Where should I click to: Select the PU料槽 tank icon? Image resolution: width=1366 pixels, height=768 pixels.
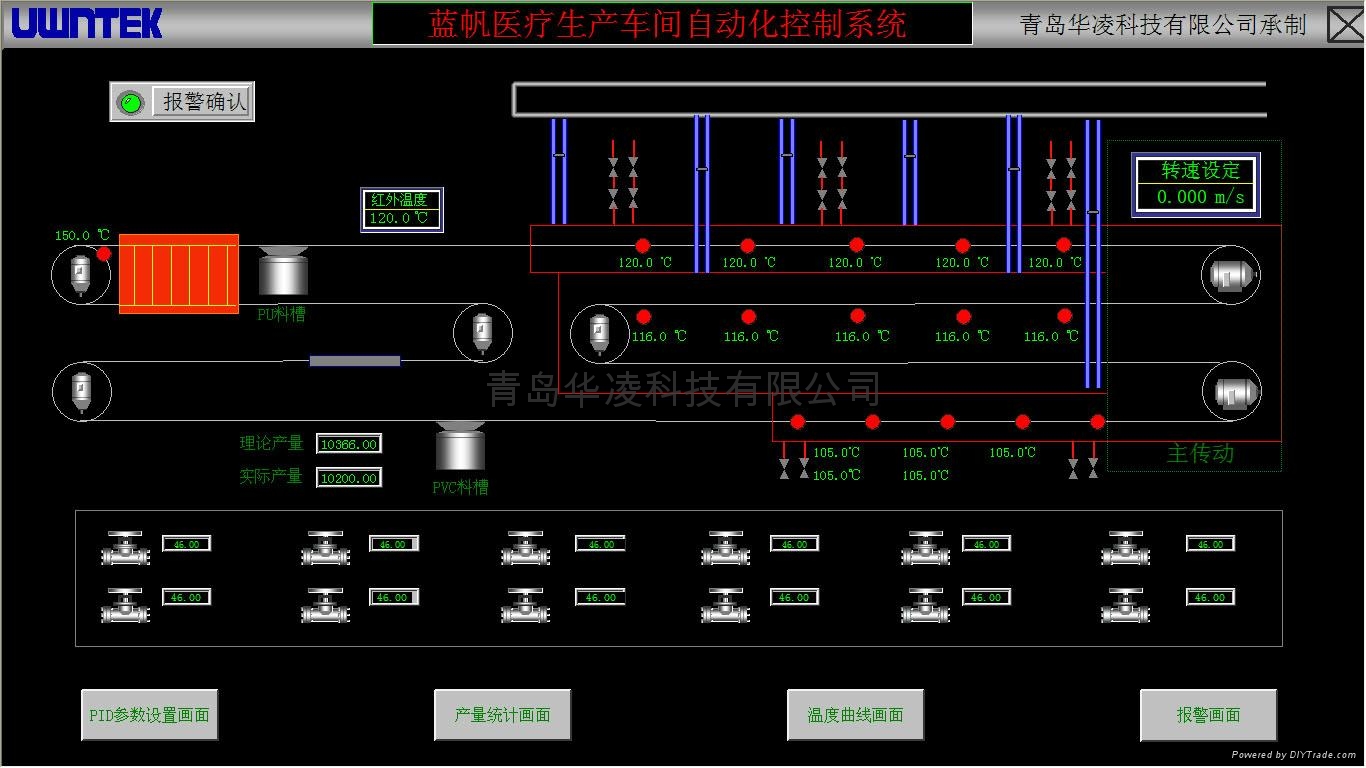point(282,271)
